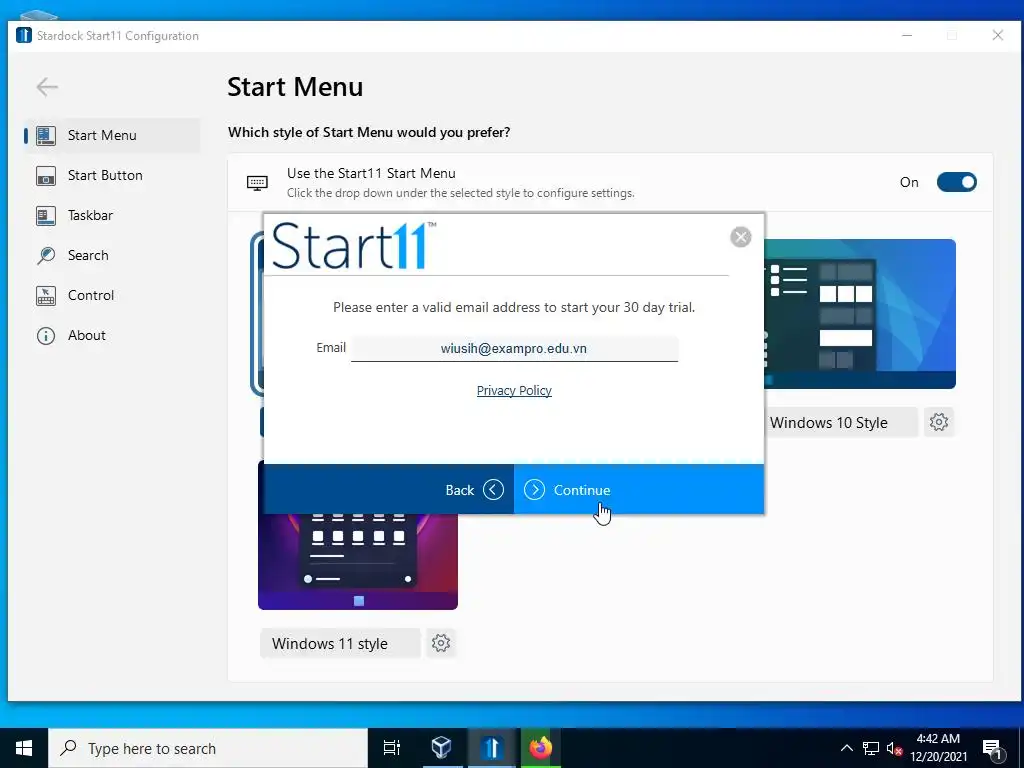This screenshot has height=768, width=1024.
Task: Open VirtualBox cube icon on taskbar
Action: tap(441, 748)
